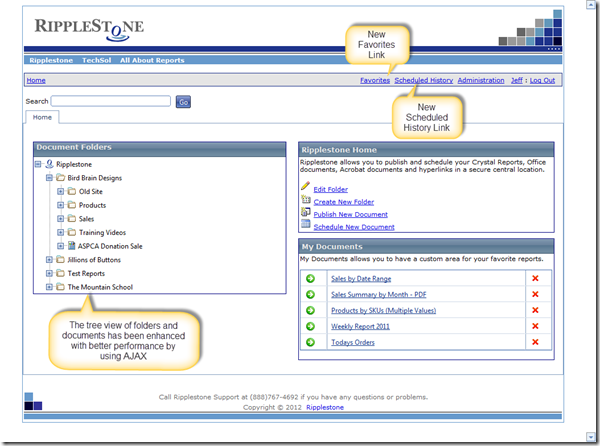Open the TechSol top menu item

coord(96,60)
